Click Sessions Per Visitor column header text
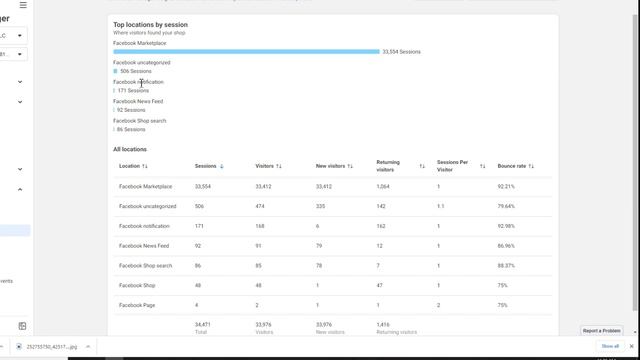Screen dimensions: 640x360 [x=452, y=166]
